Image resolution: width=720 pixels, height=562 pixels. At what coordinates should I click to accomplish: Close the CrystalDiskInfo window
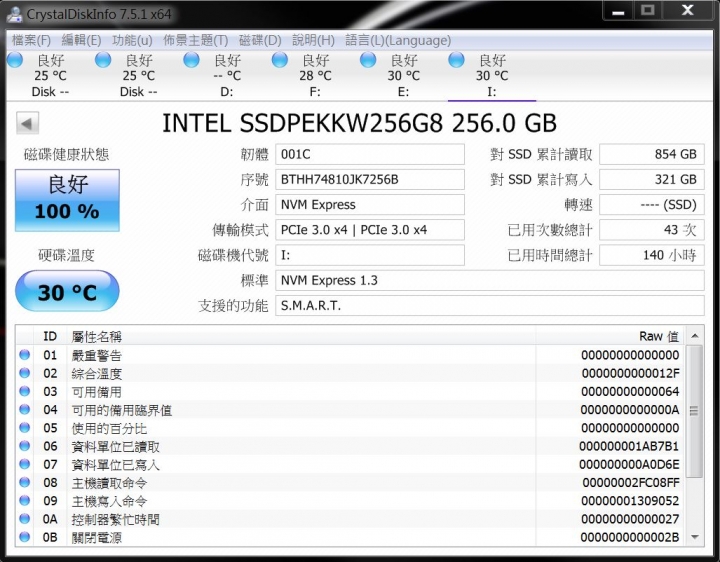(687, 11)
